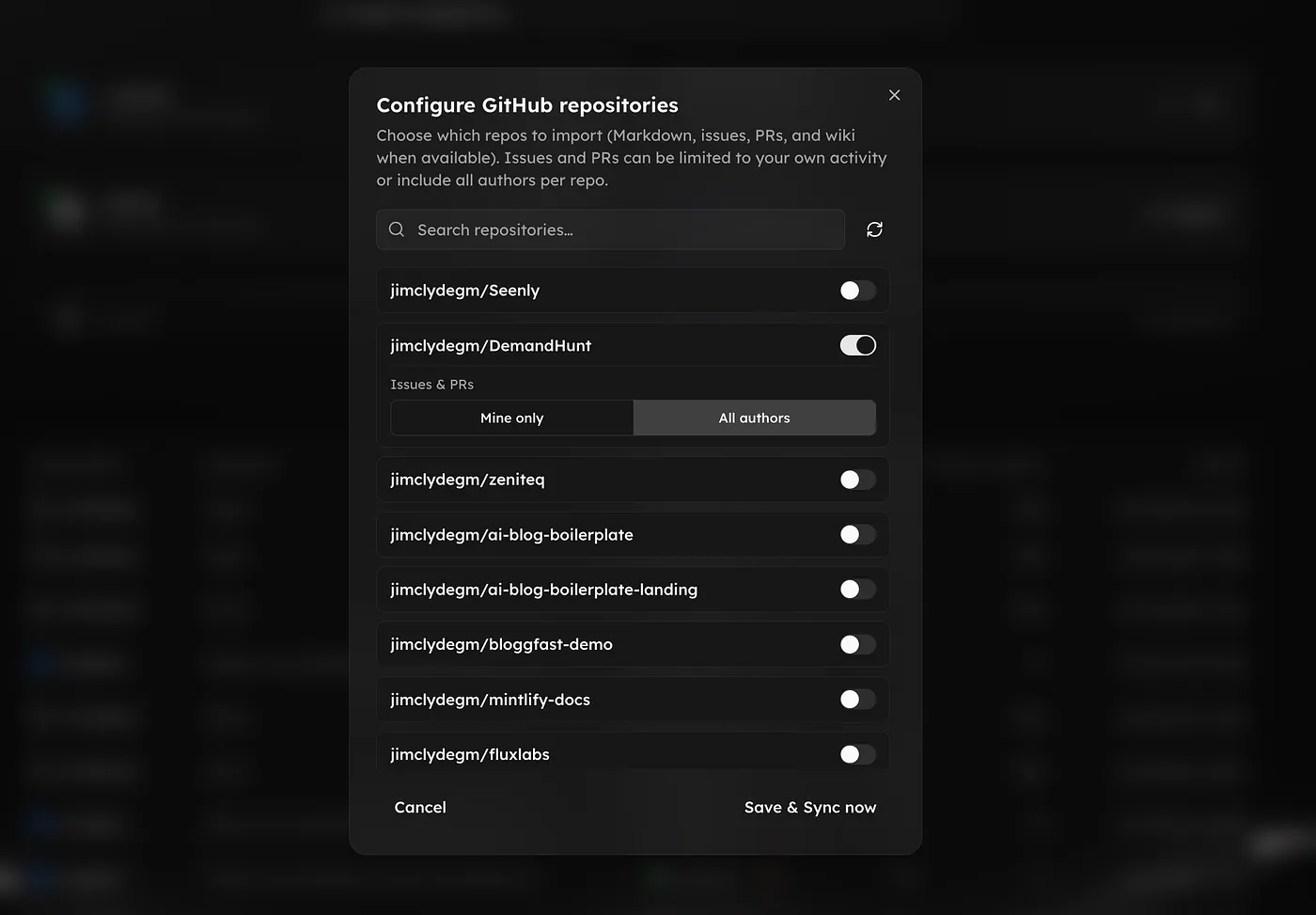
Task: Enable the jimclydegm/Seenly toggle
Action: pyautogui.click(x=857, y=291)
